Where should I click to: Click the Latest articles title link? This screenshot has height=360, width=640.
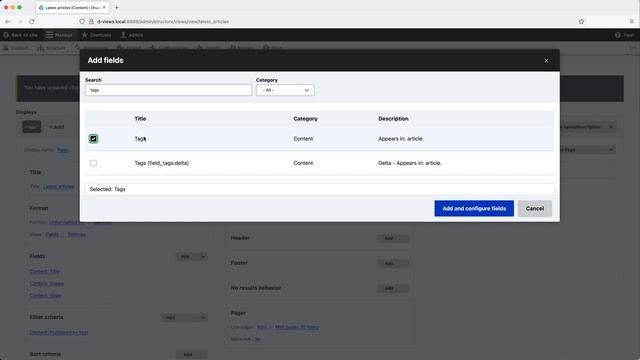pos(59,187)
